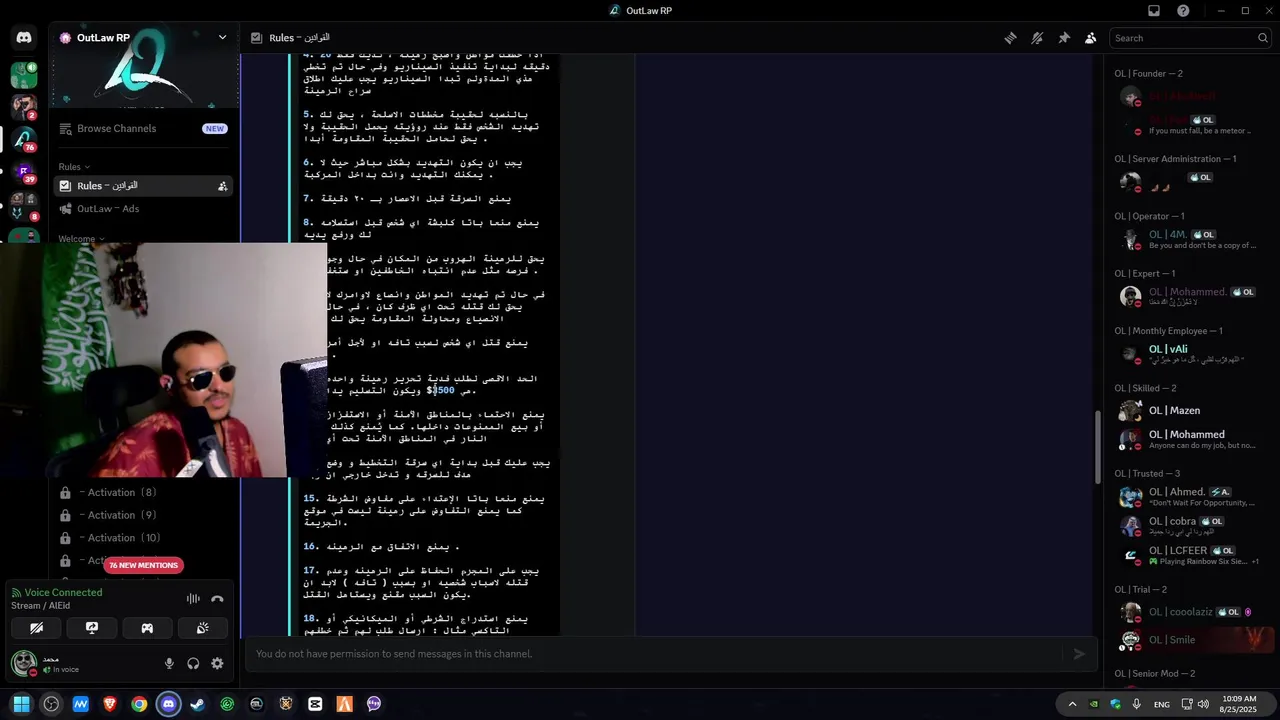Image resolution: width=1280 pixels, height=720 pixels.
Task: Toggle channel notification mute bell
Action: point(1037,38)
